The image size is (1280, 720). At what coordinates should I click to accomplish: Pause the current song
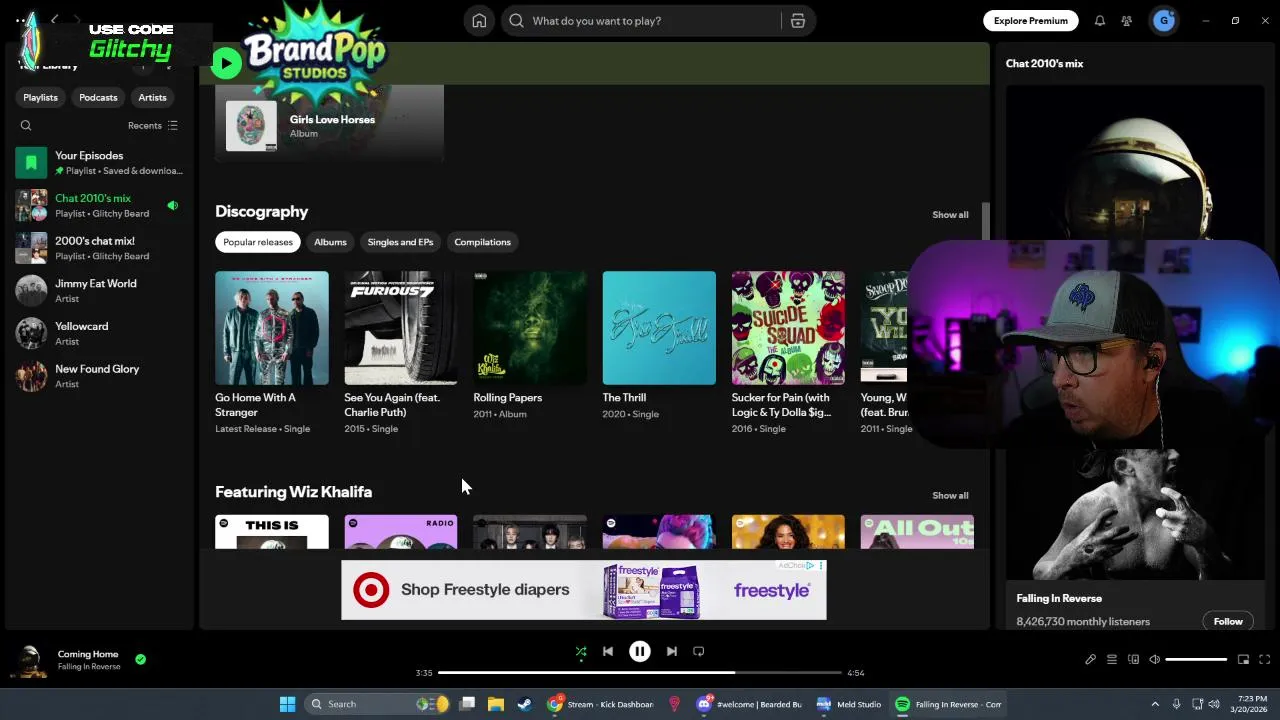[640, 652]
